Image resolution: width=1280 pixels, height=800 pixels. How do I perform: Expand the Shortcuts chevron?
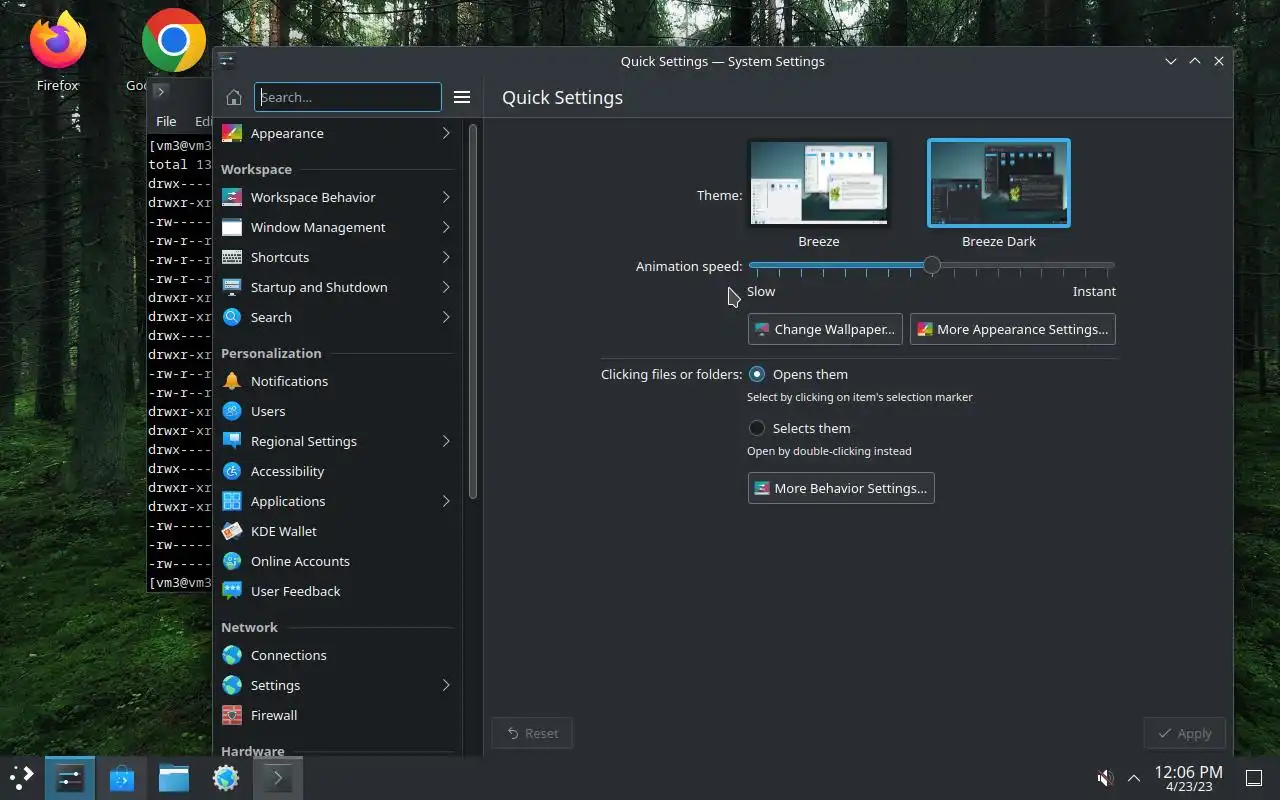click(446, 257)
